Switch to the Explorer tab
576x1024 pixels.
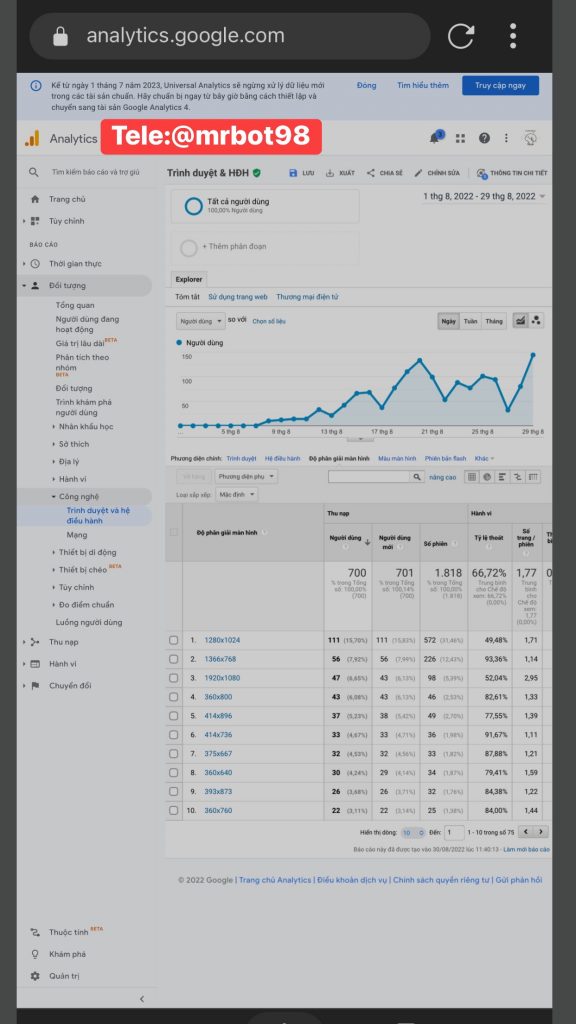[189, 280]
